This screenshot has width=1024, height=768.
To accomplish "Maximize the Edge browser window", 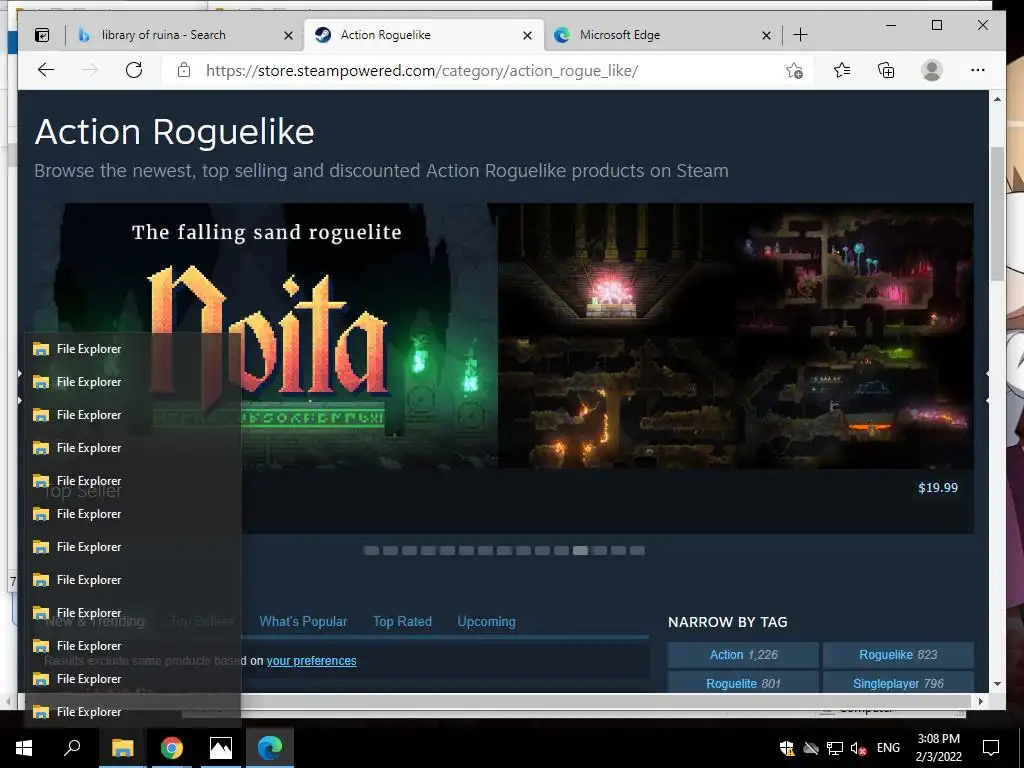I will [936, 25].
